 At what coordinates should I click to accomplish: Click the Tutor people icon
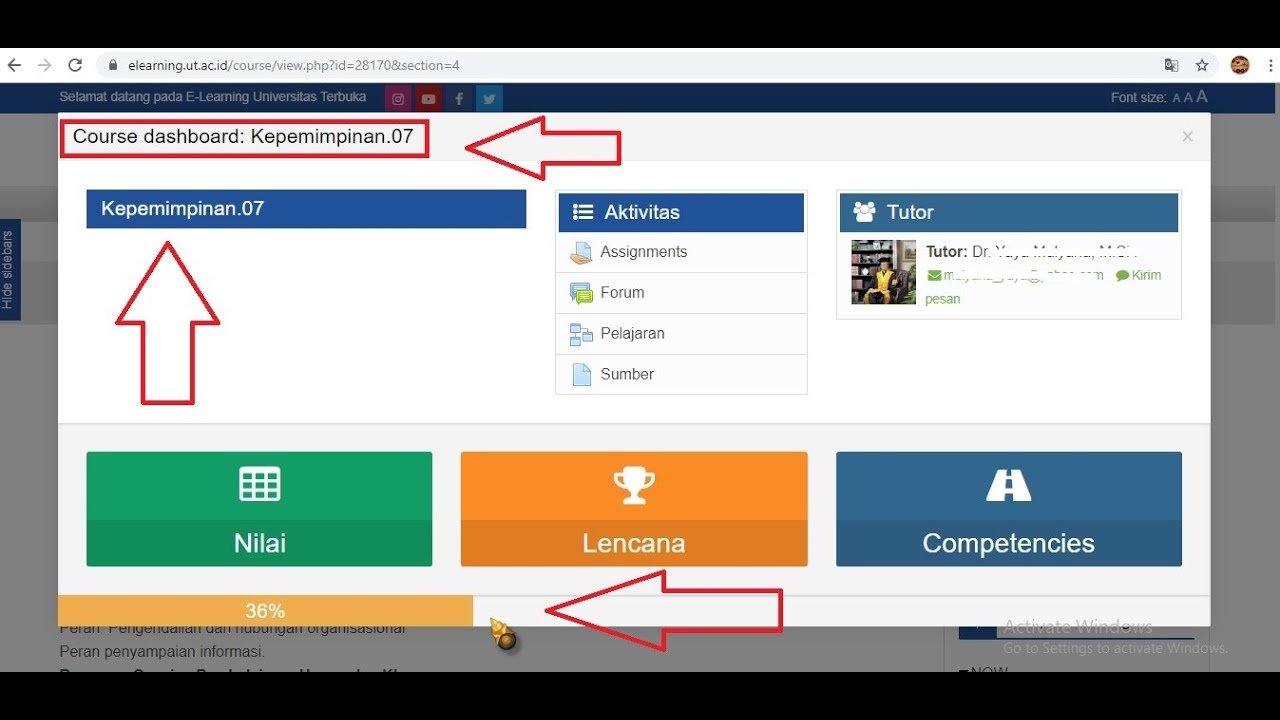point(864,212)
